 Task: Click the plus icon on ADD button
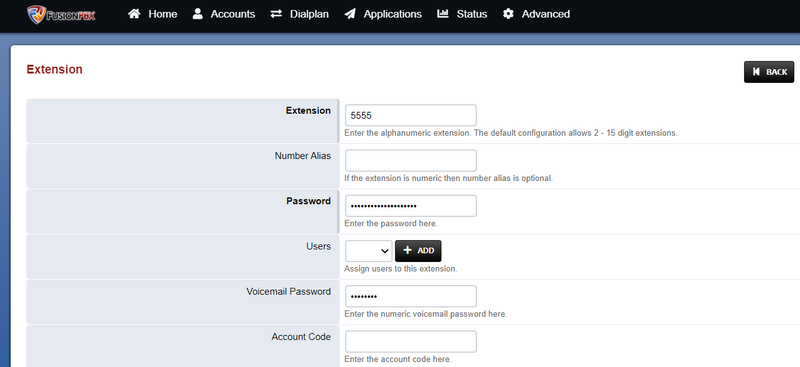407,251
